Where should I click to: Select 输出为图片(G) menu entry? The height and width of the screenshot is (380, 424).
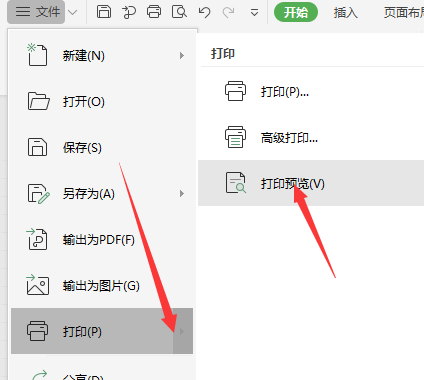(x=102, y=286)
